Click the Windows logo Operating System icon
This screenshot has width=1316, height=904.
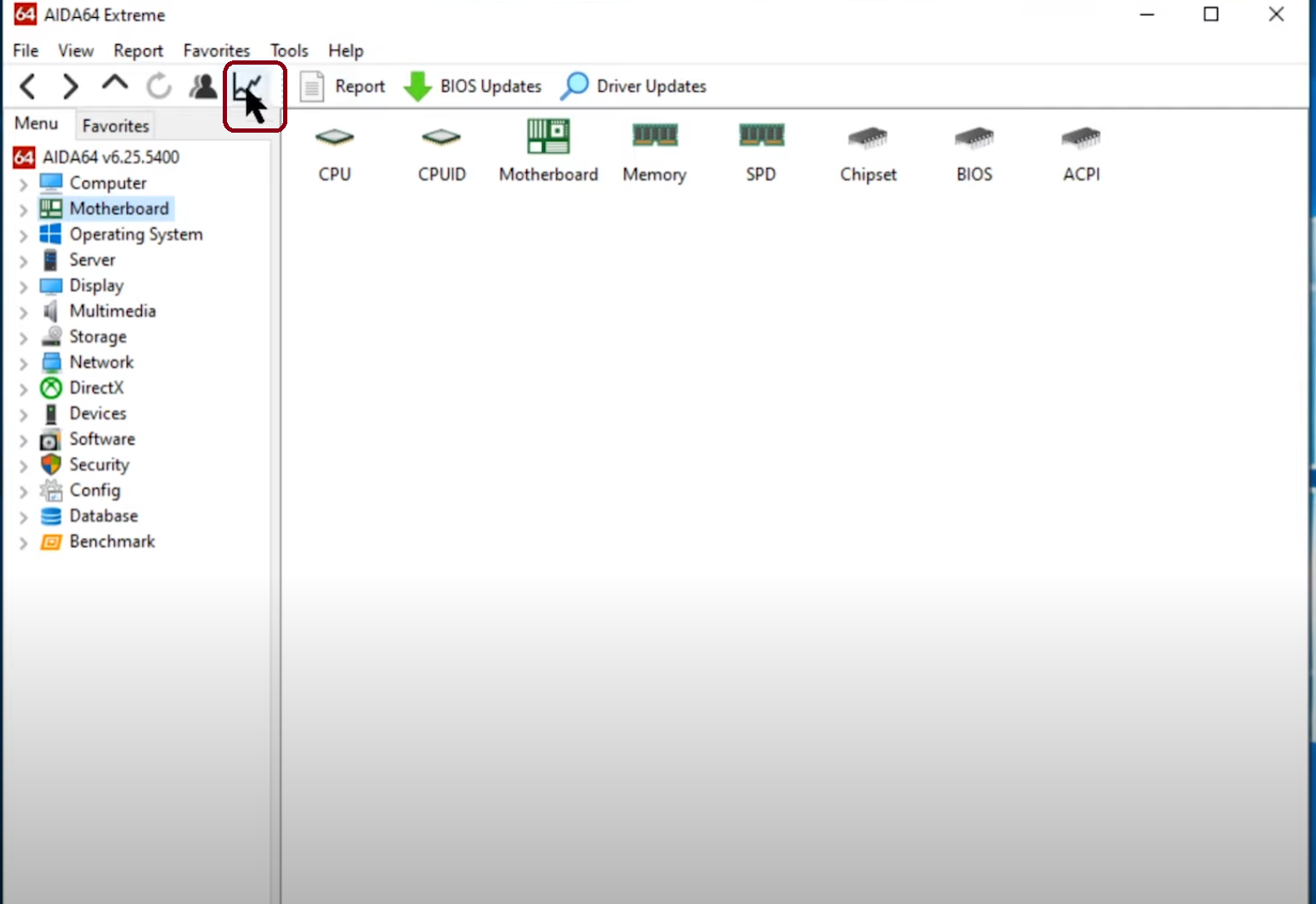point(51,234)
